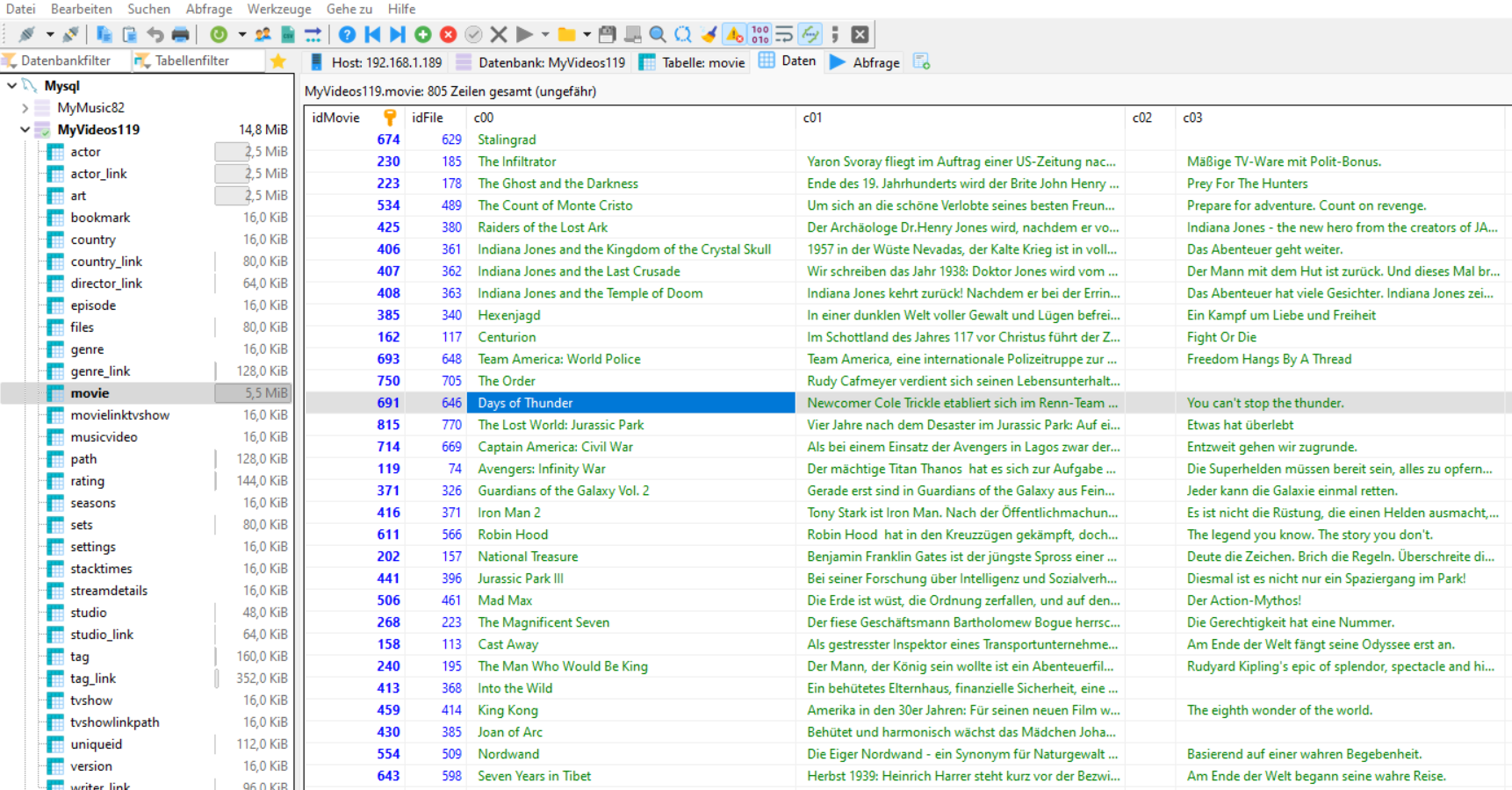Click the circular replace text icon
The width and height of the screenshot is (1512, 790).
tap(683, 34)
